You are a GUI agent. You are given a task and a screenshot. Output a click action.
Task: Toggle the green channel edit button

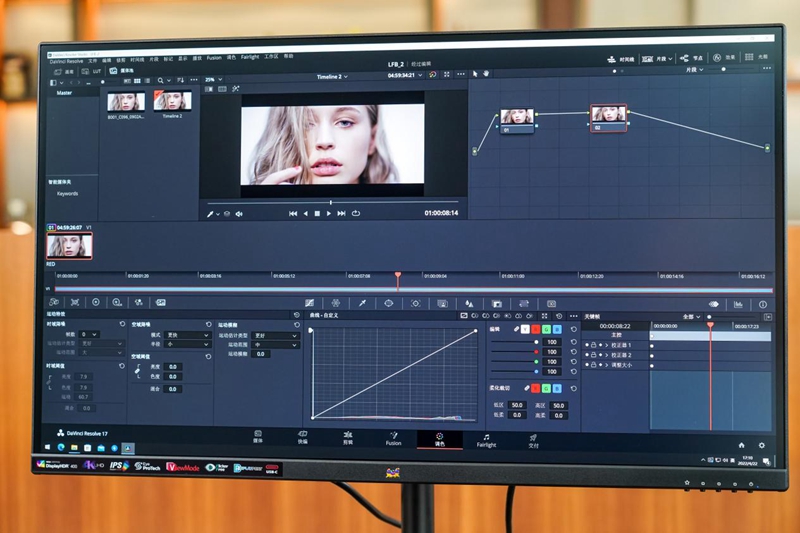[545, 328]
